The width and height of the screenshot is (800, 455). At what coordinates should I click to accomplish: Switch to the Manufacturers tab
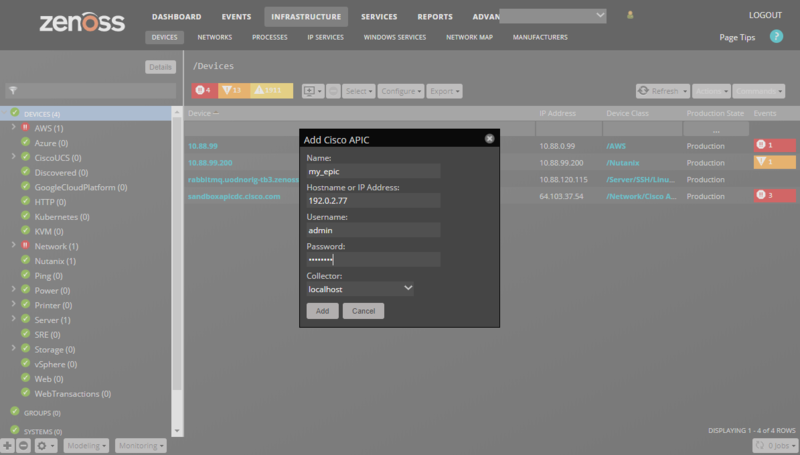(x=540, y=37)
